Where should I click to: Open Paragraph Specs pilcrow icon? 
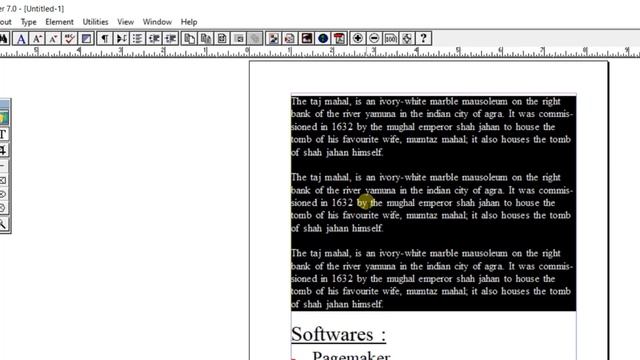pyautogui.click(x=105, y=38)
